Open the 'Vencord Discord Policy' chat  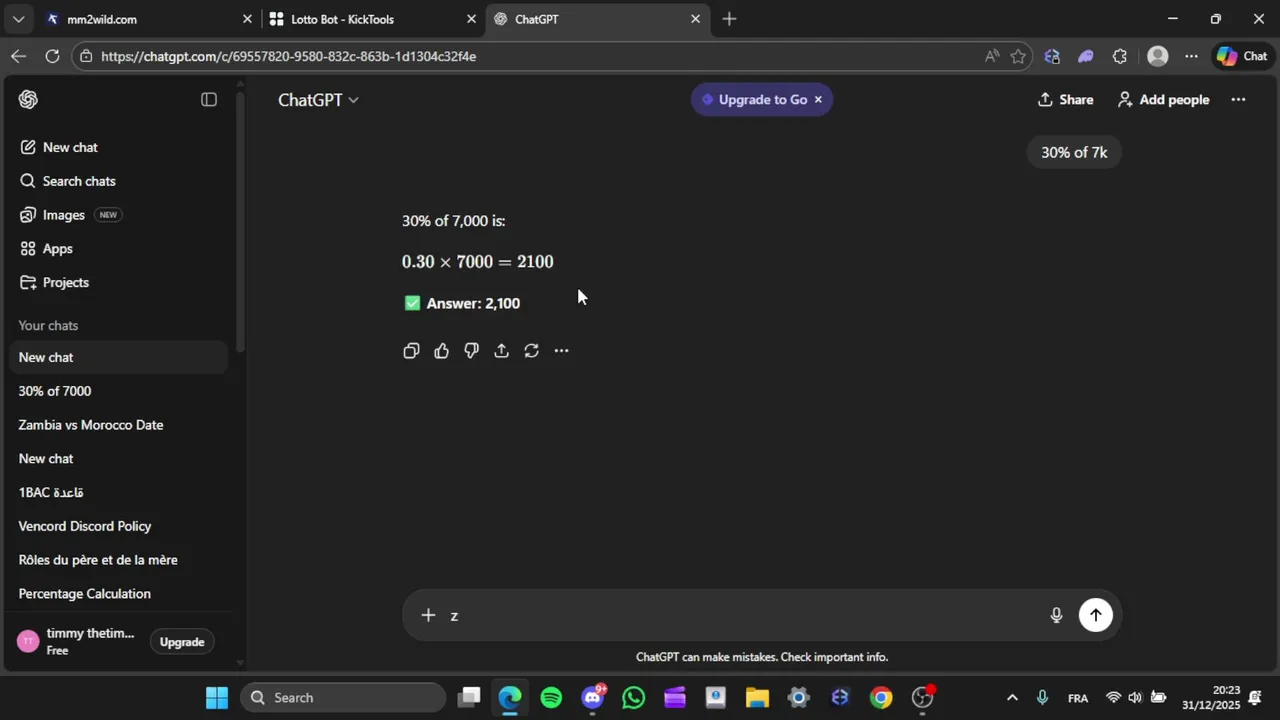tap(120, 526)
